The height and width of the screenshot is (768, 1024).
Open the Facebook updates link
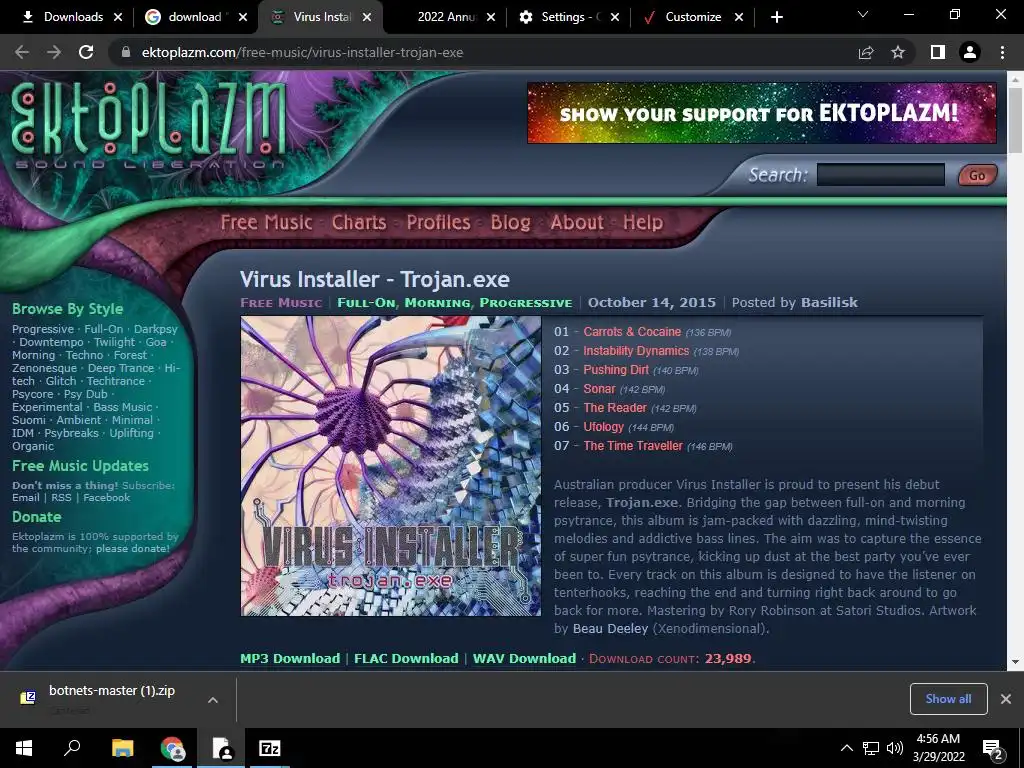click(x=106, y=498)
